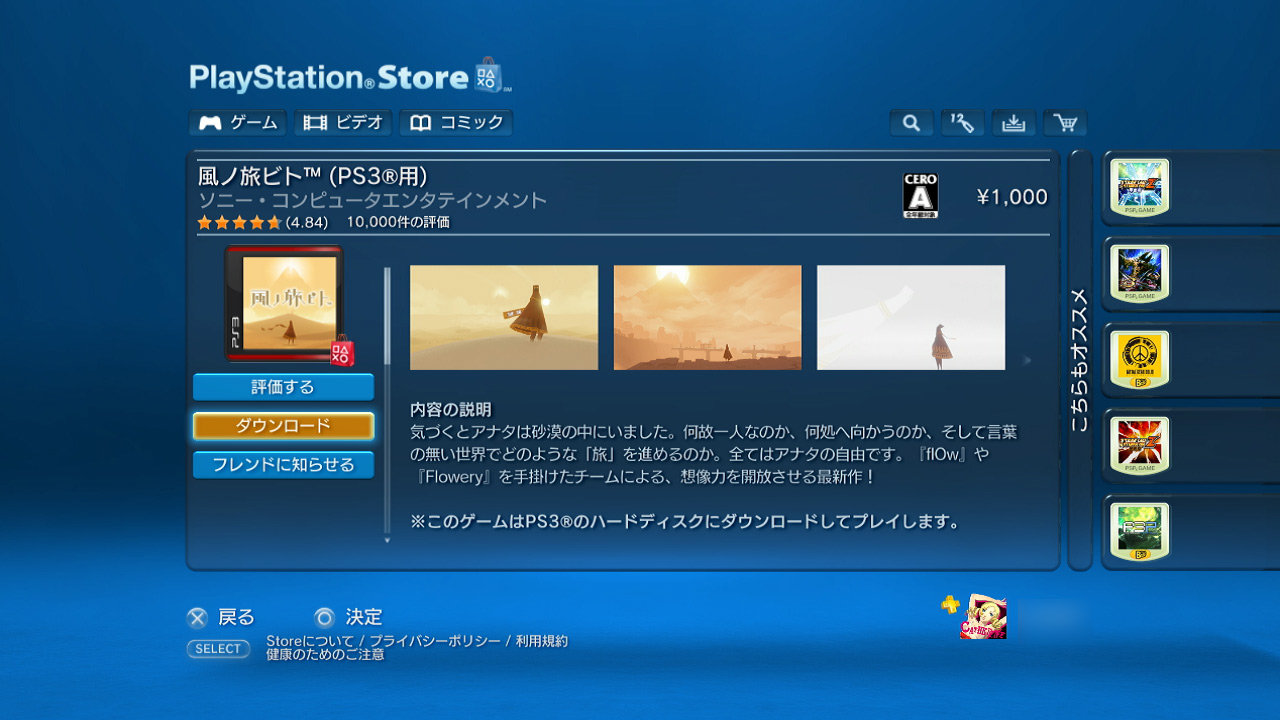This screenshot has width=1280, height=720.
Task: Open the green R3P recommended game
Action: pos(1139,532)
